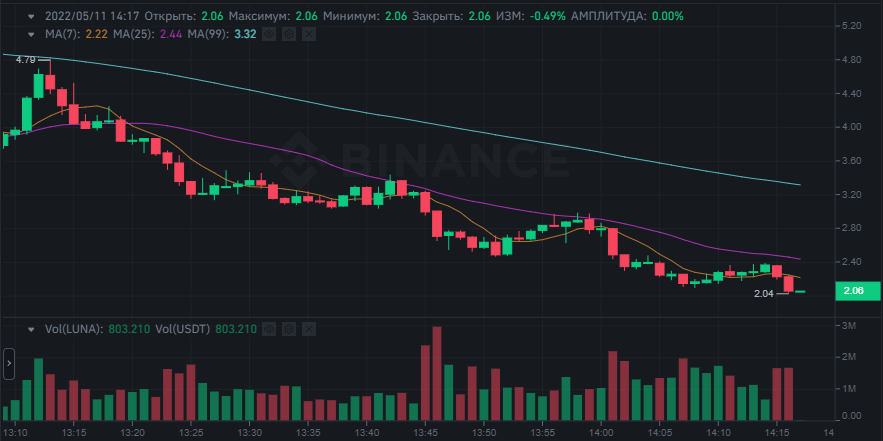This screenshot has height=441, width=883.
Task: Remove the volume indicator with X
Action: 309,328
